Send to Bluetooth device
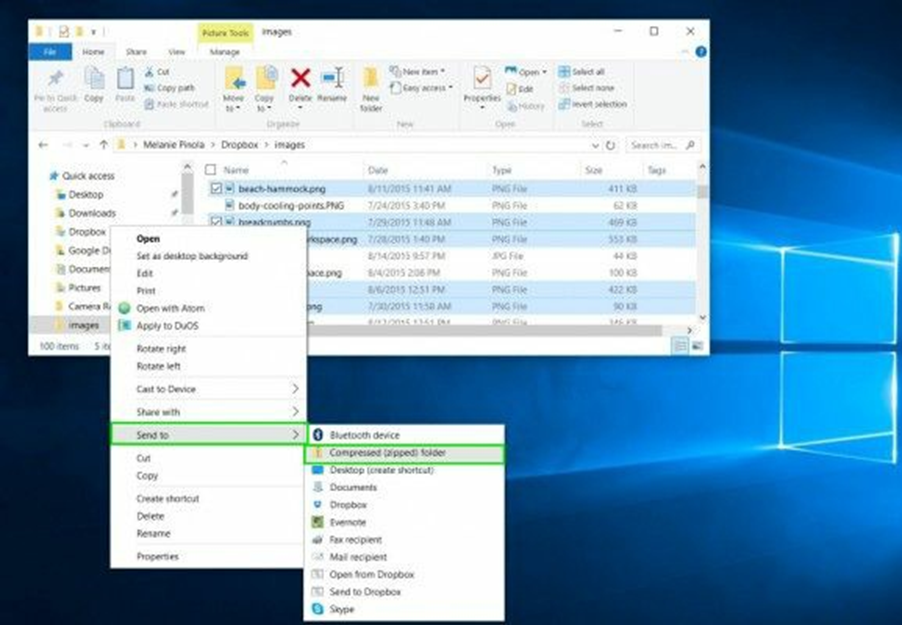Screen dimensions: 902x625 [x=404, y=435]
